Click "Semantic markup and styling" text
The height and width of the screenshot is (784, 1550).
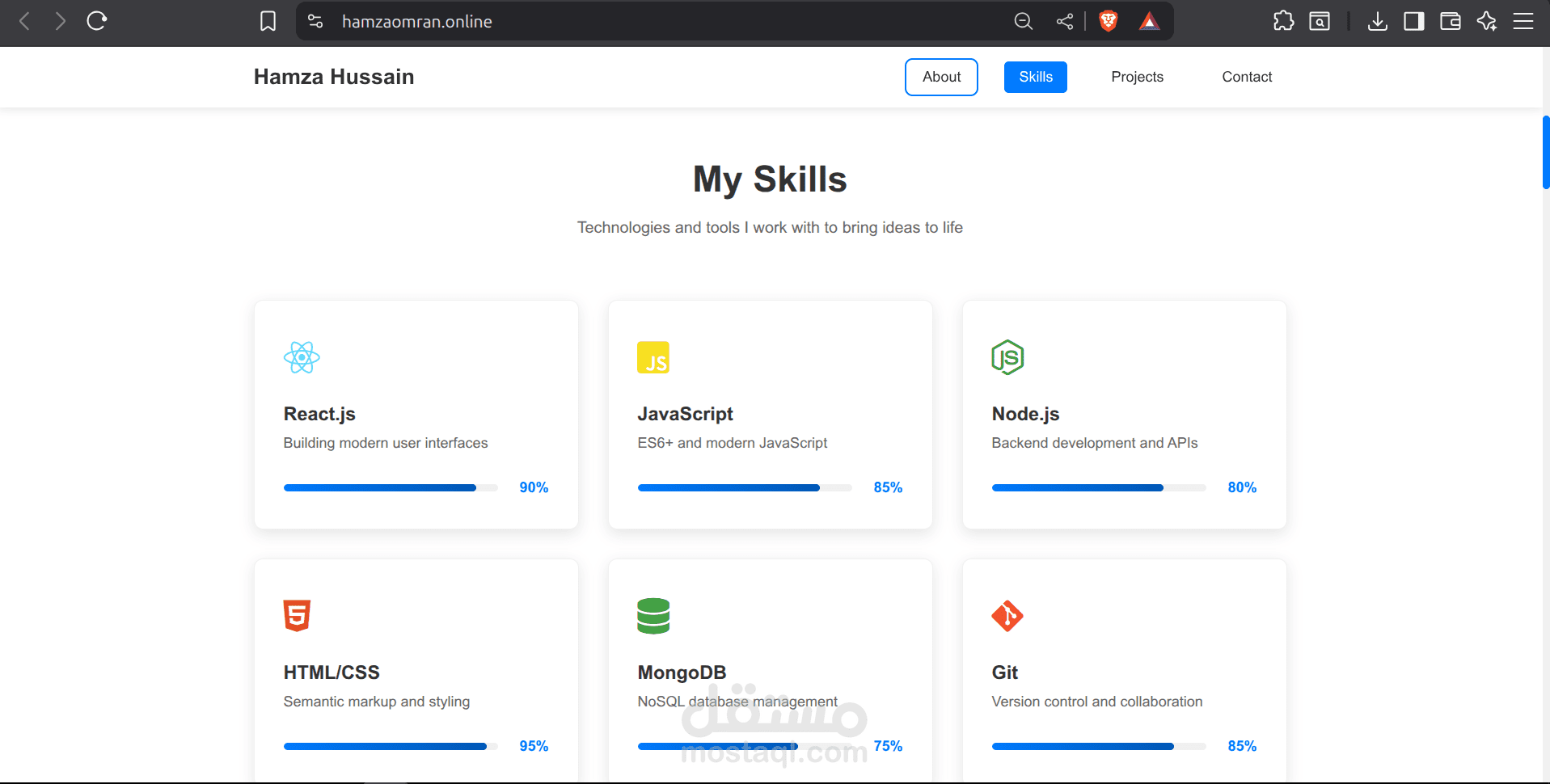[x=377, y=702]
